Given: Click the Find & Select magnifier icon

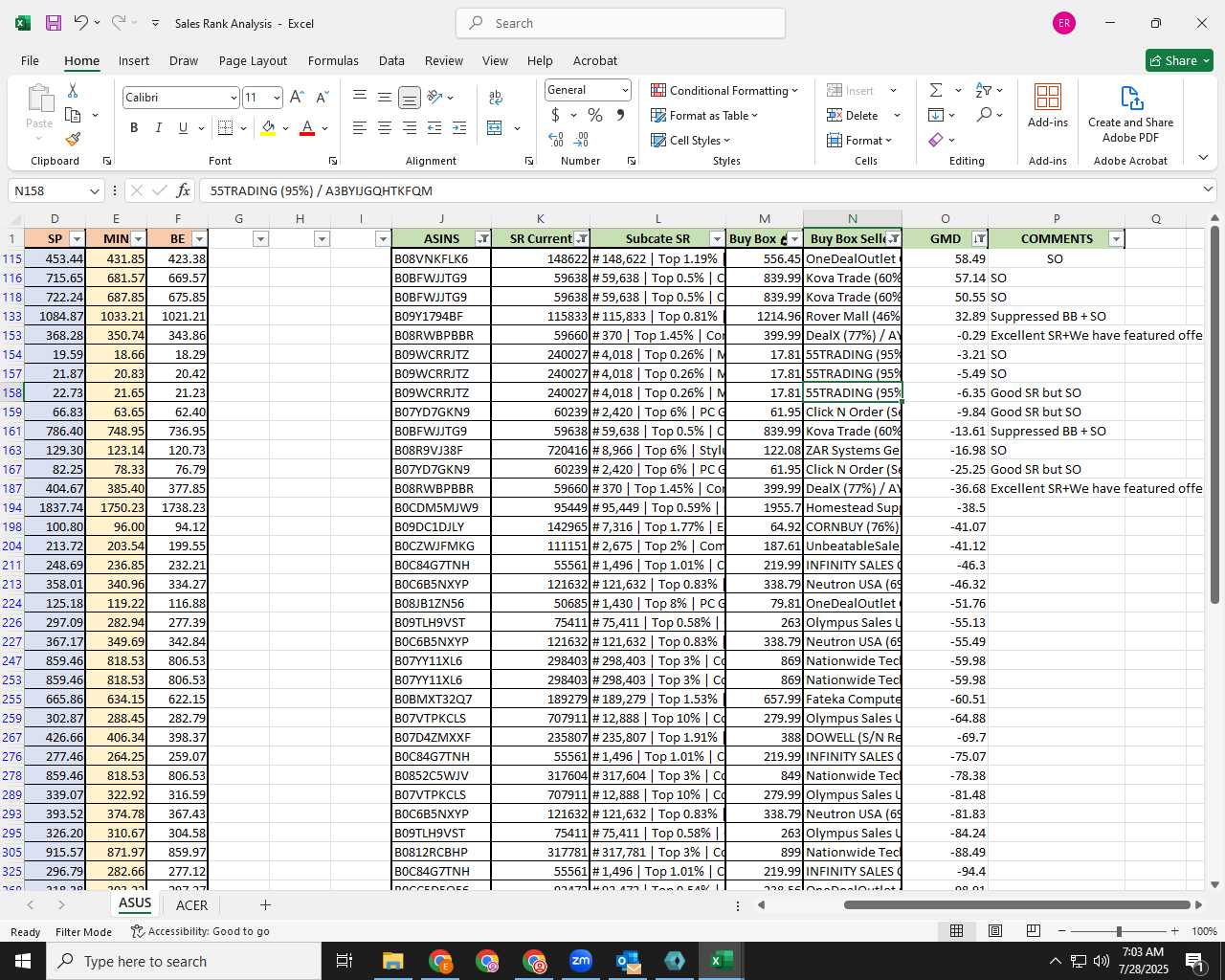Looking at the screenshot, I should point(984,115).
